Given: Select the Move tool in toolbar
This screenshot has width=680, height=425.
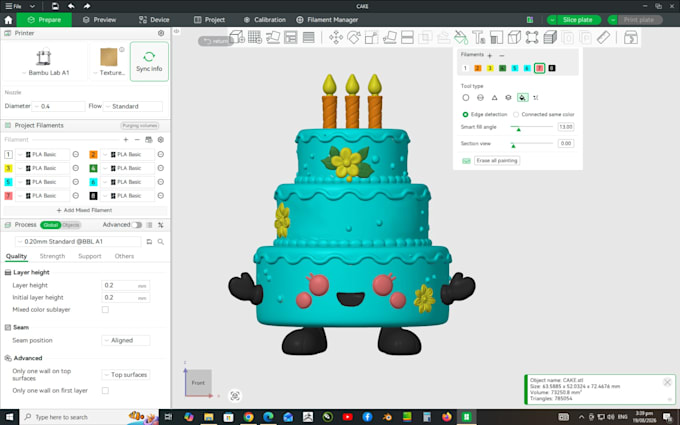Looking at the screenshot, I should point(336,37).
